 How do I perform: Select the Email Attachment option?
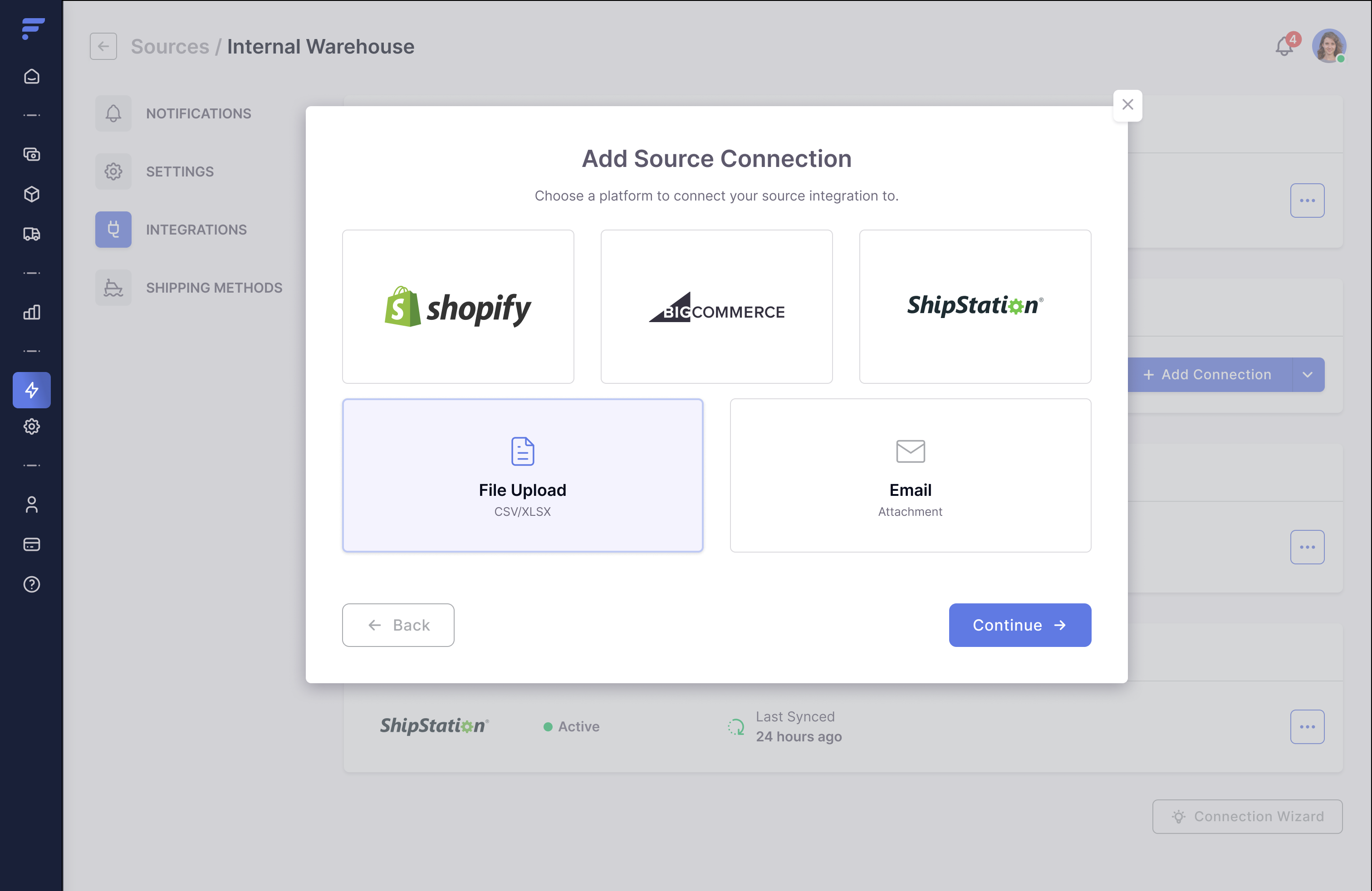pyautogui.click(x=910, y=475)
